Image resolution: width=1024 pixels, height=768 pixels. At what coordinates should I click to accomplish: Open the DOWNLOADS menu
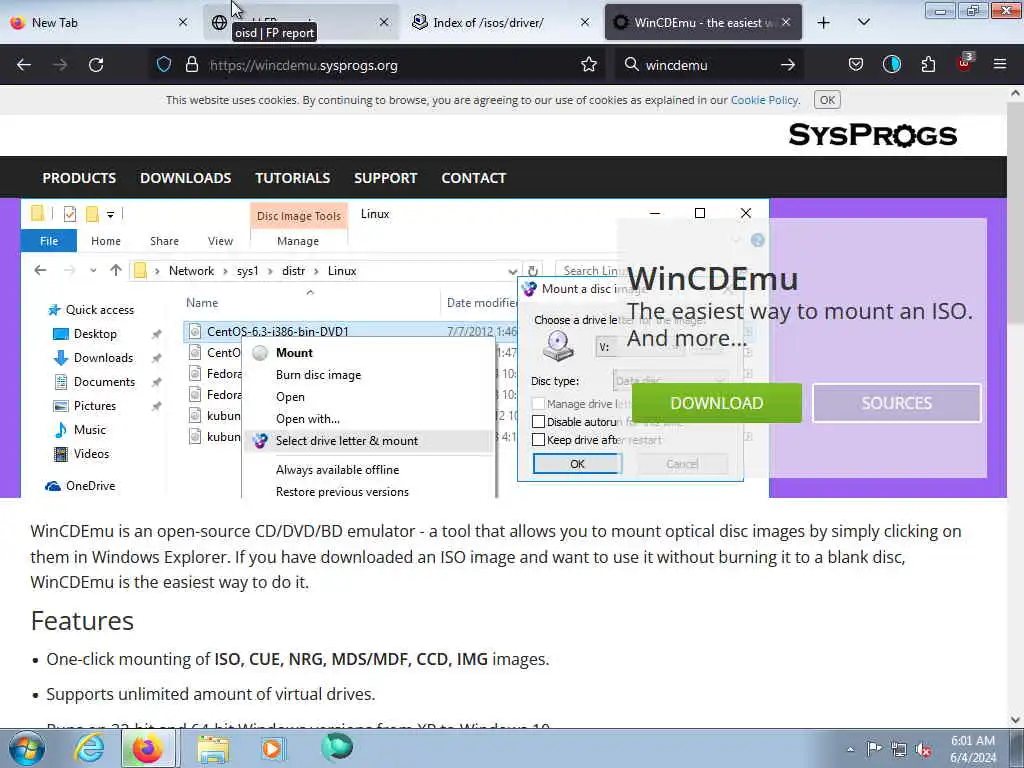[185, 178]
